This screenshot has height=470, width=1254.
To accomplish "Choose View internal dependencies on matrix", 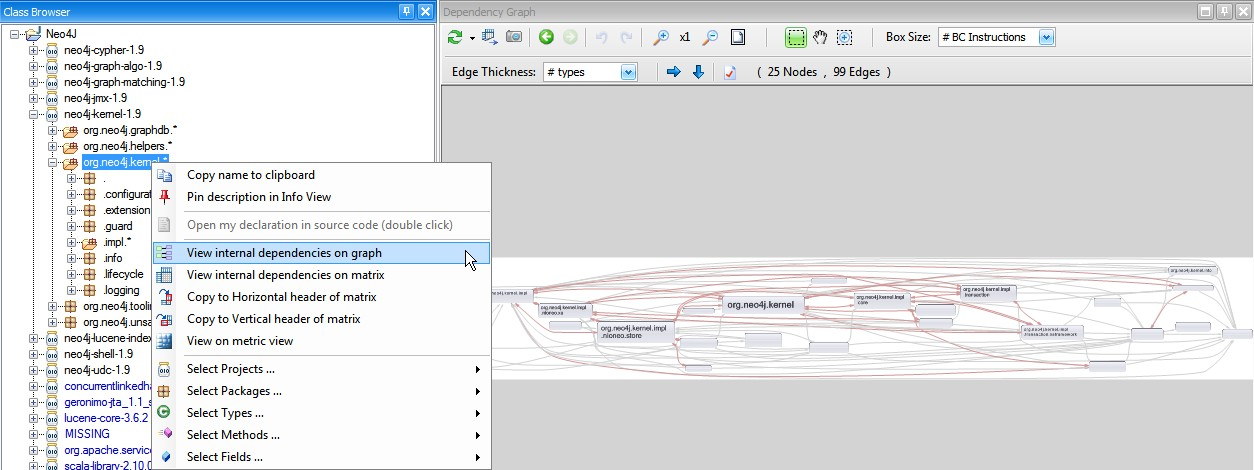I will 322,275.
